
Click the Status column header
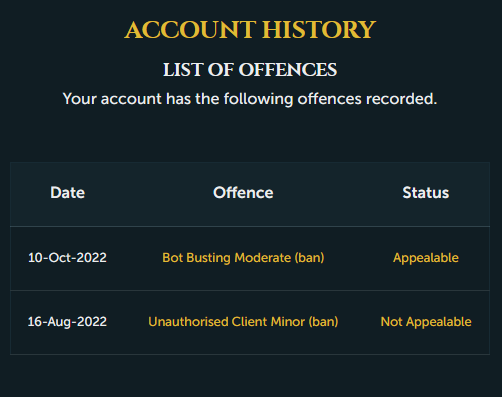pyautogui.click(x=426, y=193)
